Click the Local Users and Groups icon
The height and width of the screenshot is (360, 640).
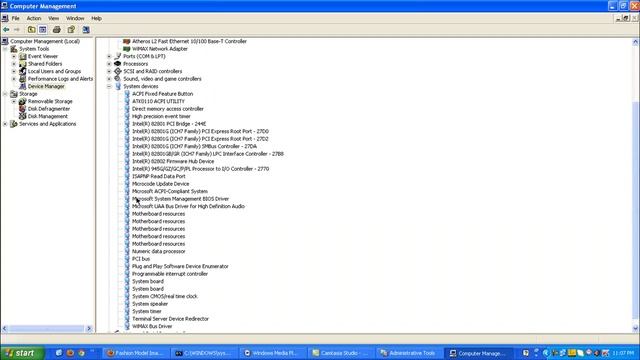(23, 71)
